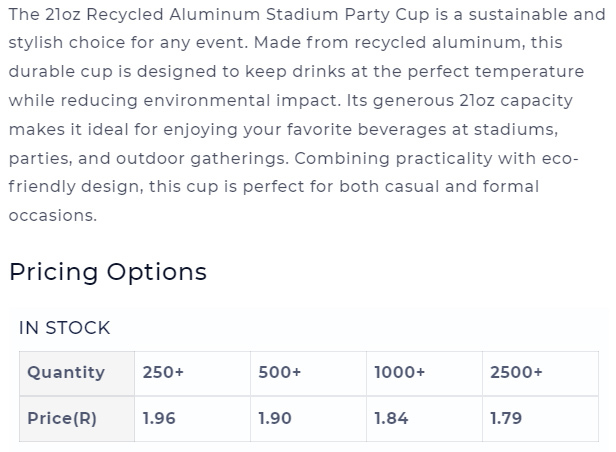Click the 1.96 price cell
The width and height of the screenshot is (616, 452).
192,419
